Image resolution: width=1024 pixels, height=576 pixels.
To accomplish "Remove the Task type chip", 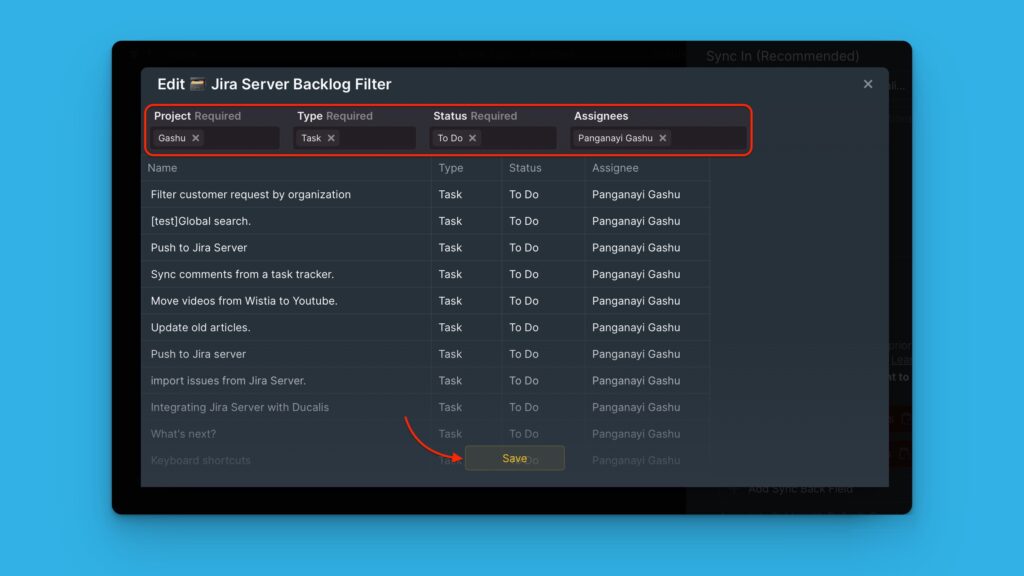I will 331,138.
